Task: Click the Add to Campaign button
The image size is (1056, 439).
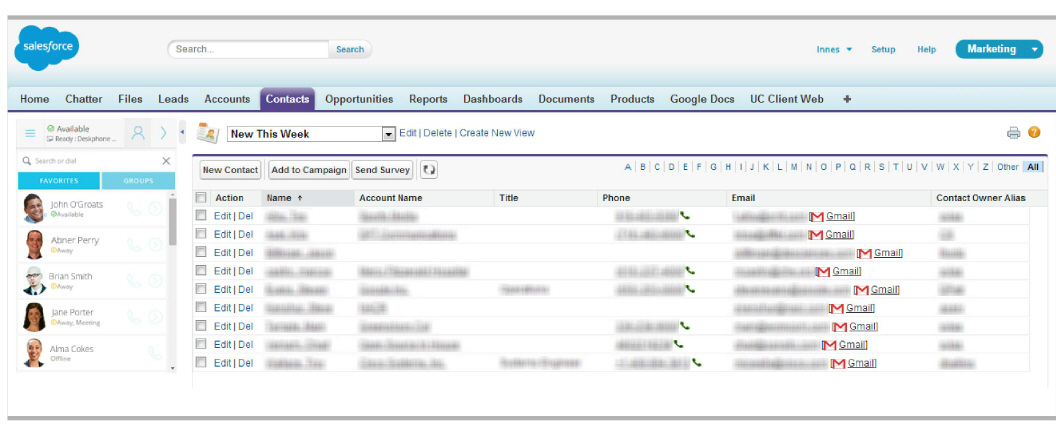Action: tap(308, 170)
